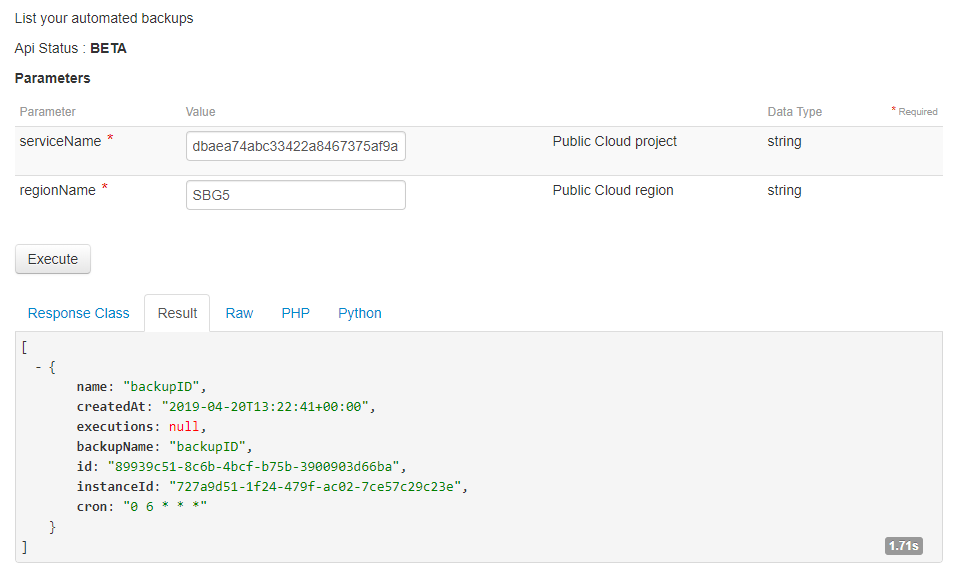Viewport: 953px width, 564px height.
Task: Click the null executions value
Action: point(184,426)
